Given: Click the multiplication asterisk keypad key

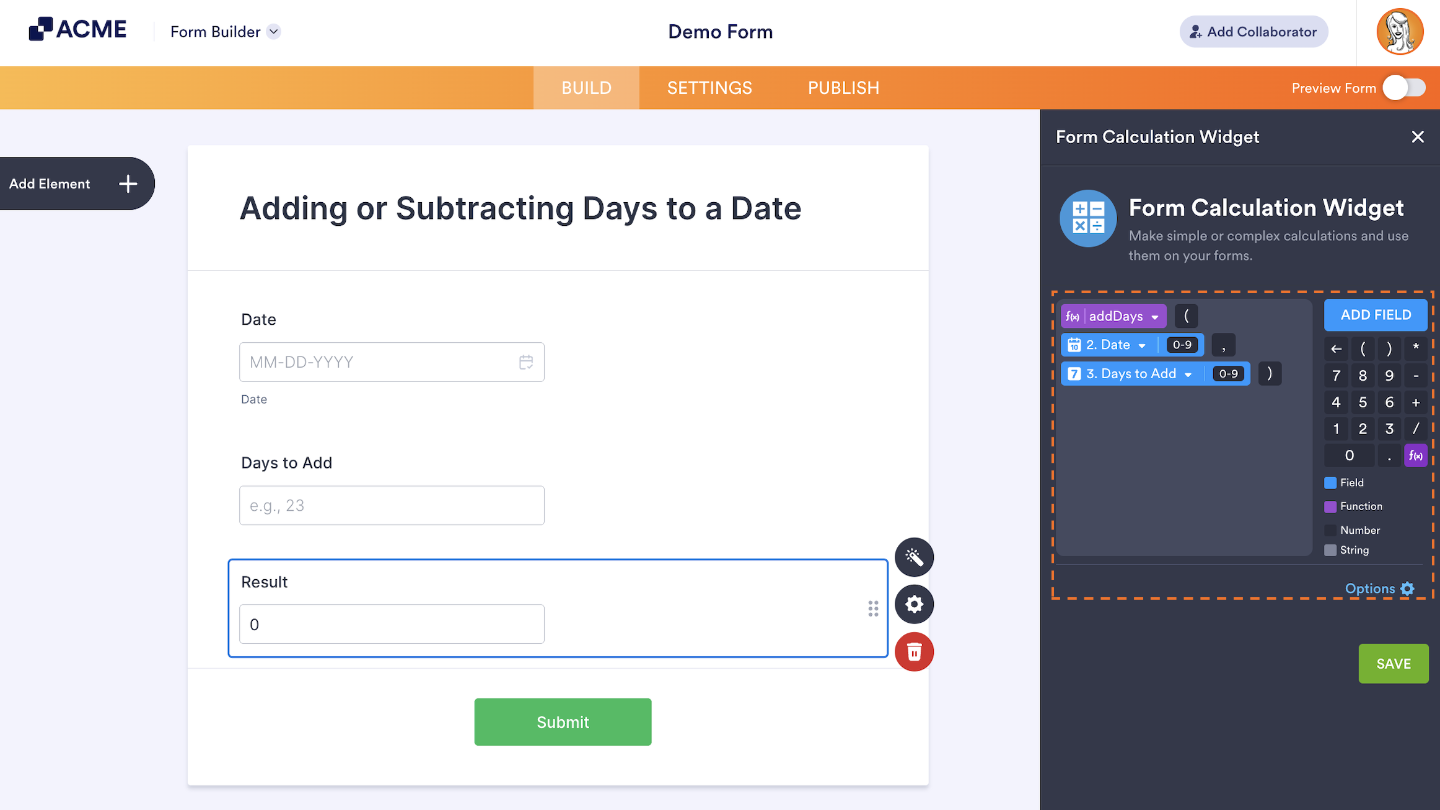Looking at the screenshot, I should point(1415,347).
